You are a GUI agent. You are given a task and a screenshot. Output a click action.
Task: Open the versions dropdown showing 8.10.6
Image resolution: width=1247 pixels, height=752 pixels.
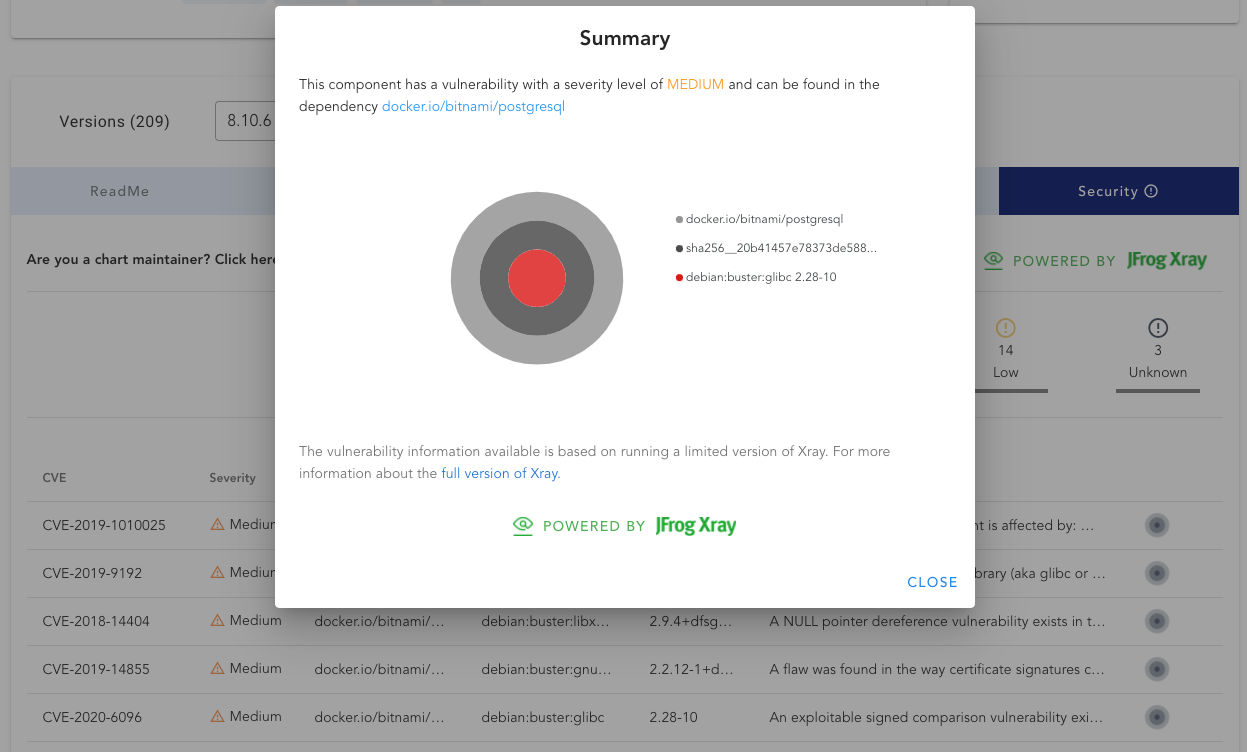[246, 121]
